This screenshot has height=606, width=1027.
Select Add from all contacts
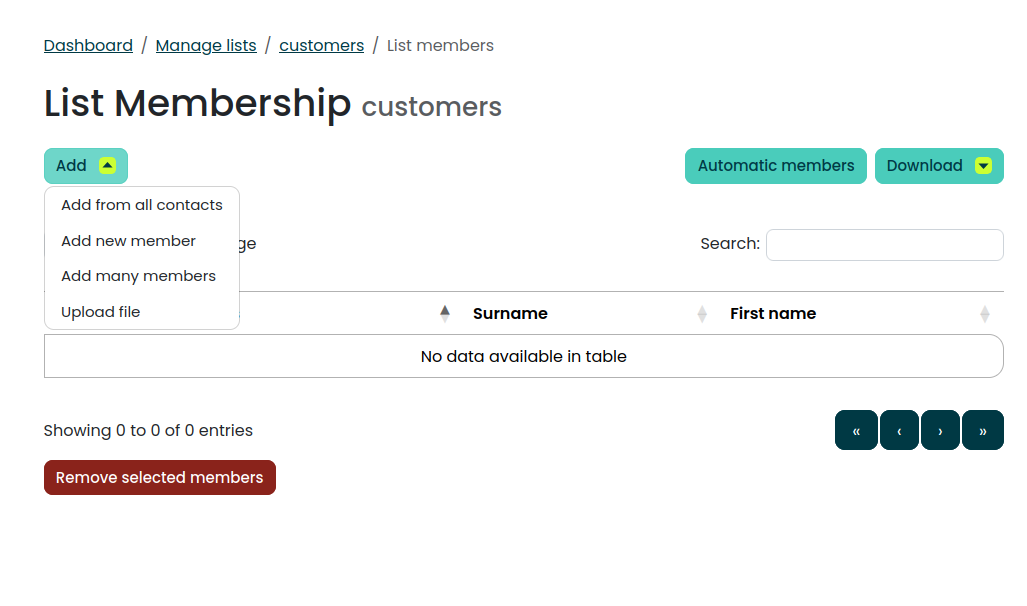click(x=142, y=205)
